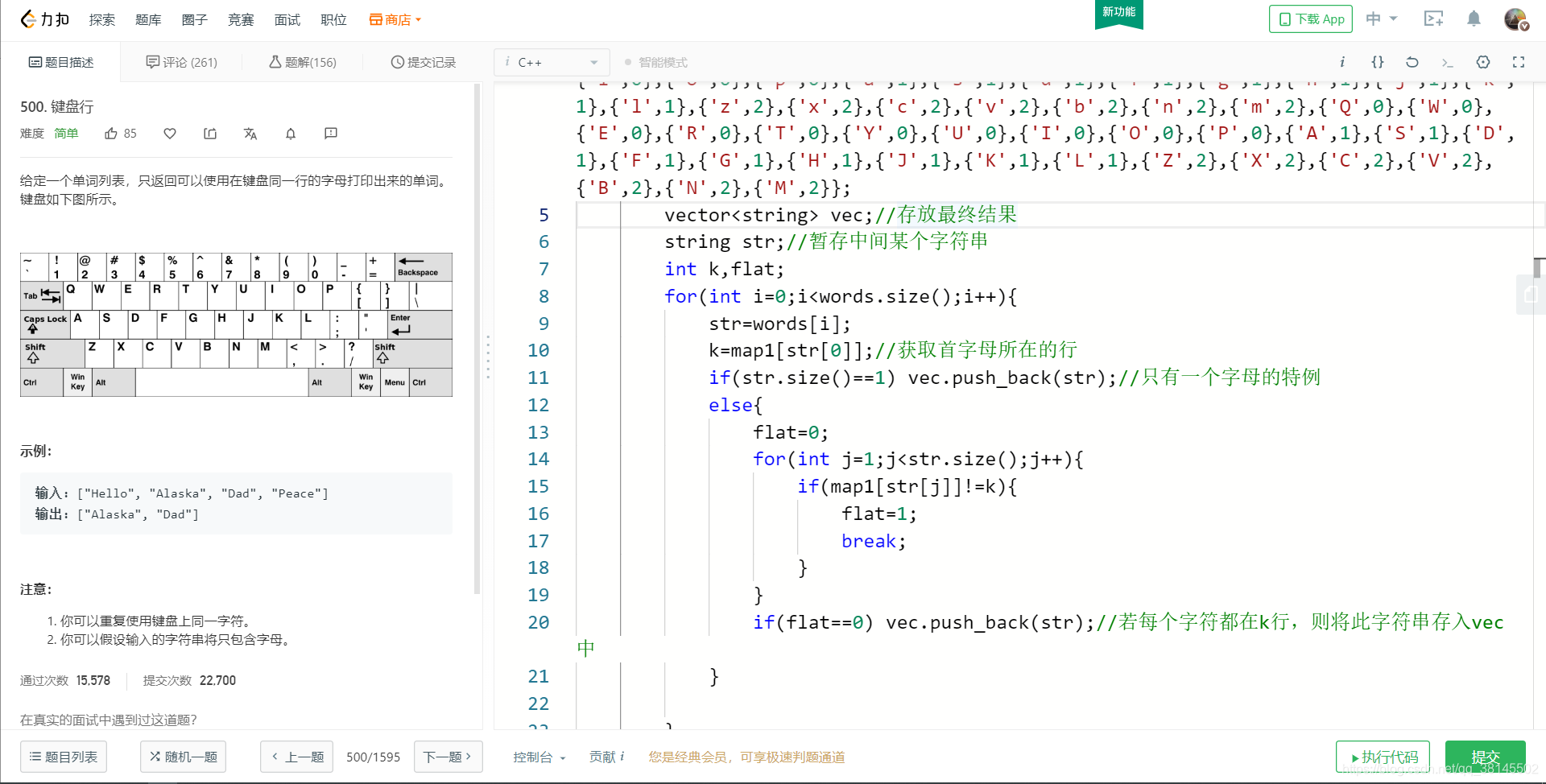Click the panel splitter drag handle
This screenshot has width=1546, height=784.
click(488, 357)
